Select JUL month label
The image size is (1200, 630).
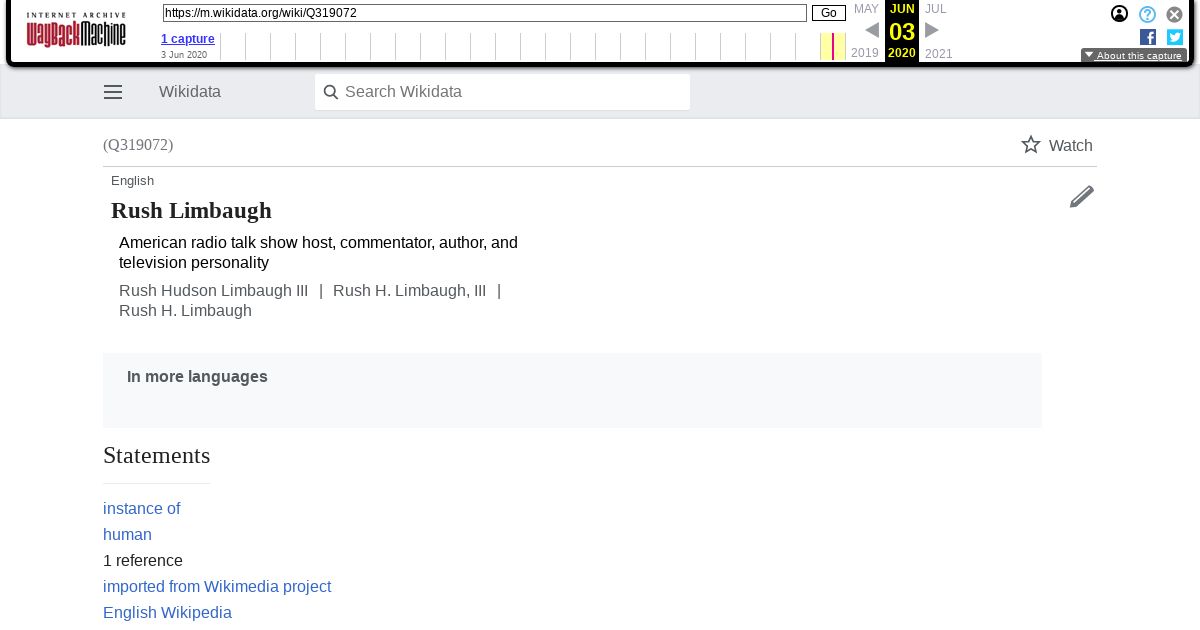point(935,9)
